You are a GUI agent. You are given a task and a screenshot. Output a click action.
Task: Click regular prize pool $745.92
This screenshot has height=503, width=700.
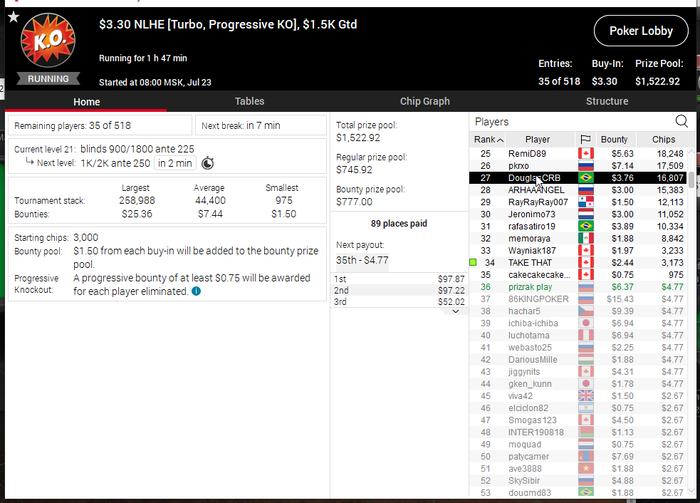[x=354, y=170]
